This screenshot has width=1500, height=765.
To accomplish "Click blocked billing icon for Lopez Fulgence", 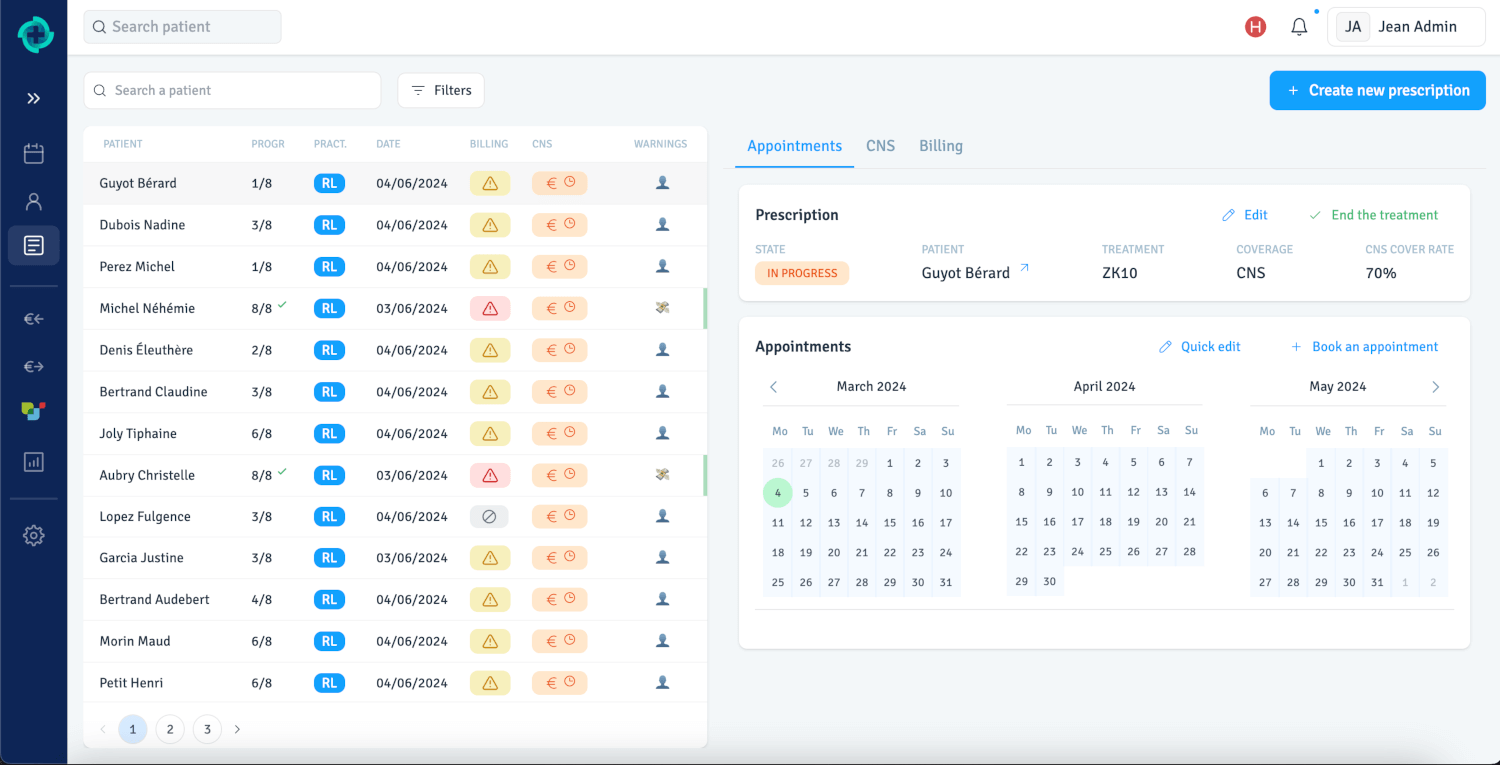I will 489,517.
